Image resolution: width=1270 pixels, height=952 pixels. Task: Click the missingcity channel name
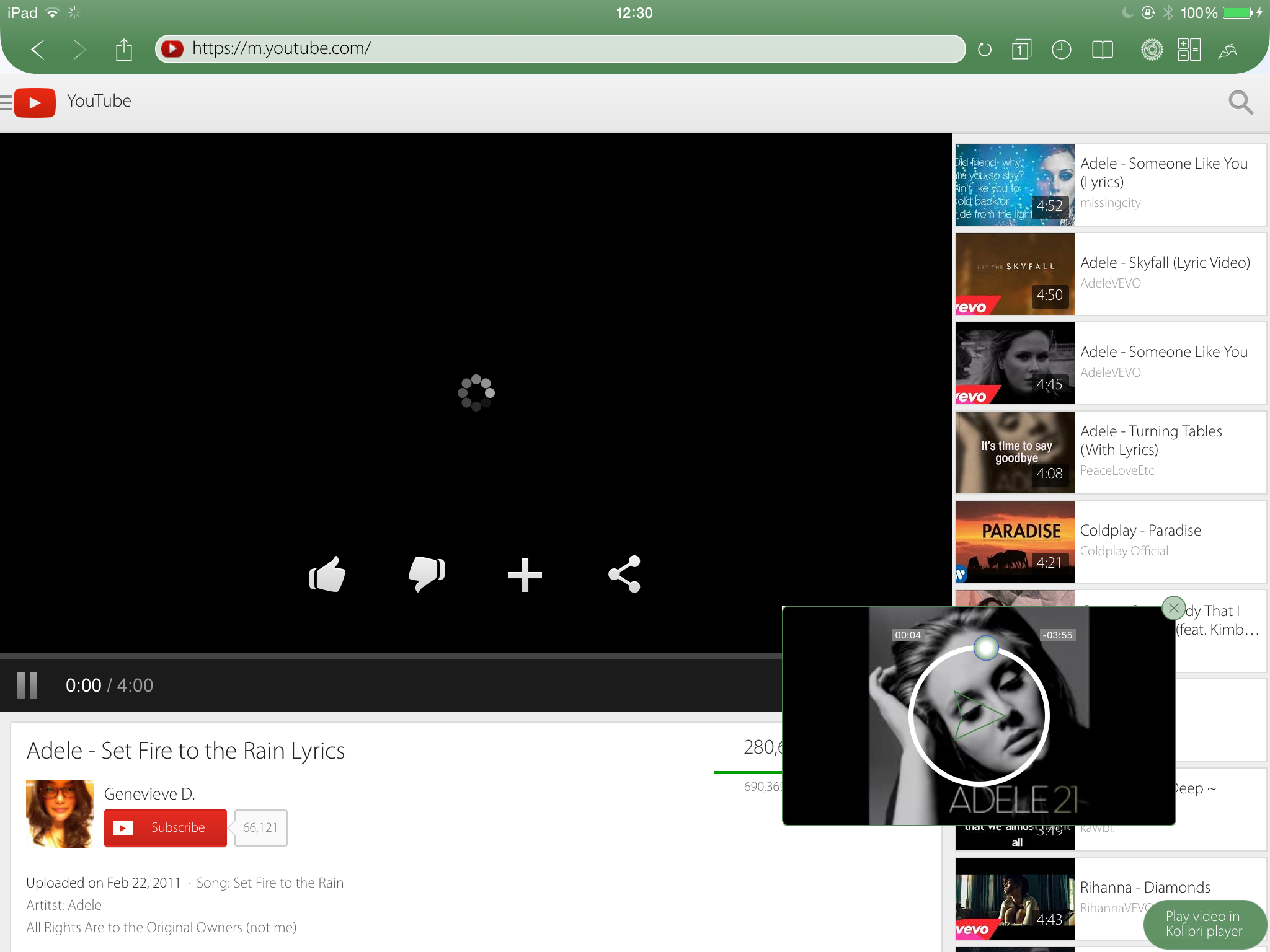[x=1111, y=203]
